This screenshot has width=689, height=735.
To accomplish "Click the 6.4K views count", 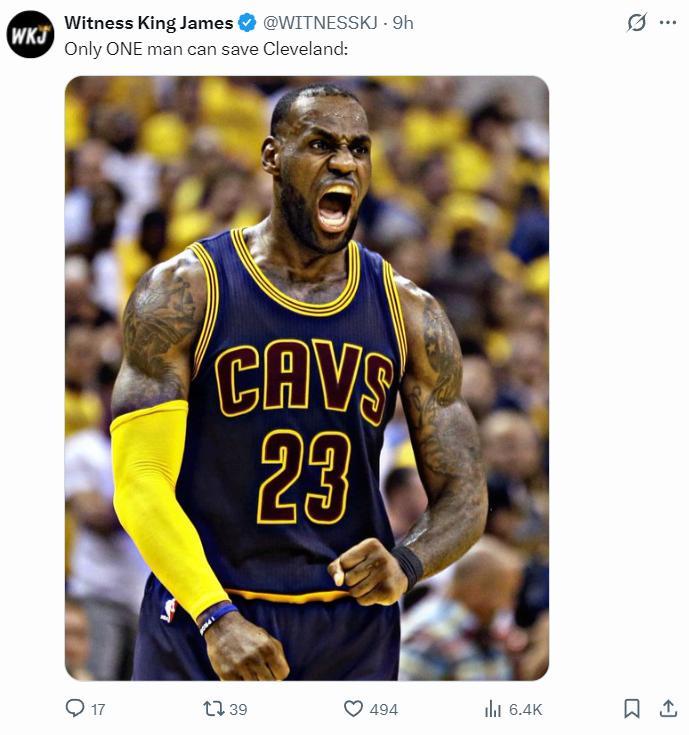I will [525, 709].
